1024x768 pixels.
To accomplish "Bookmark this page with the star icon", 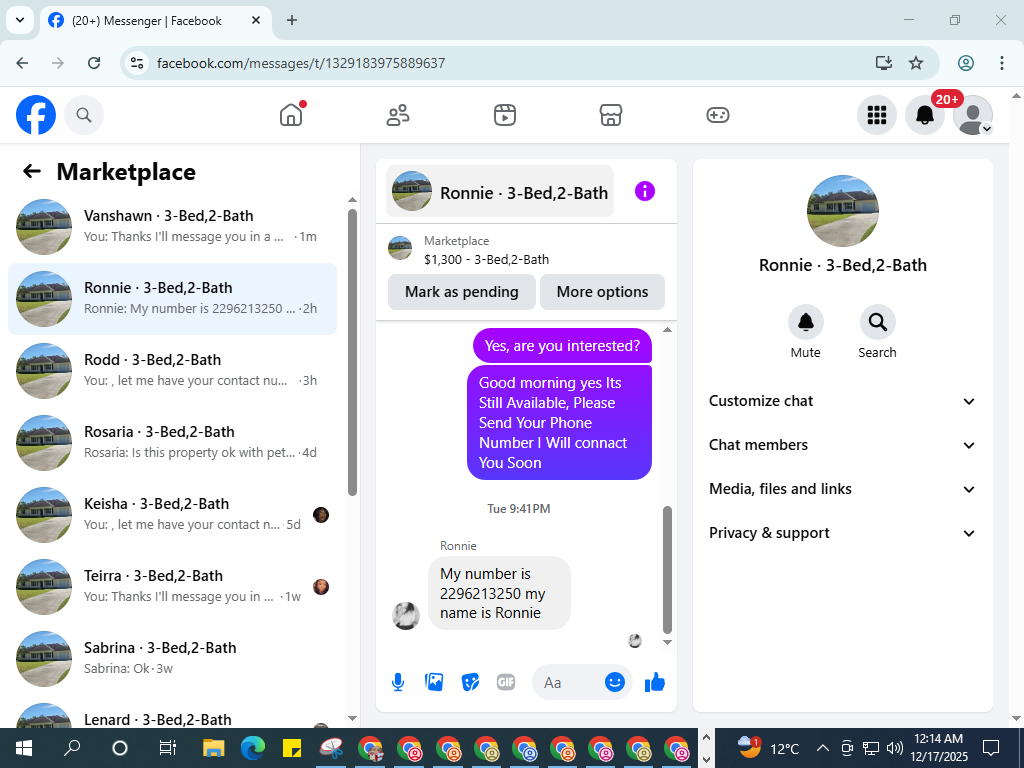I will [x=916, y=63].
